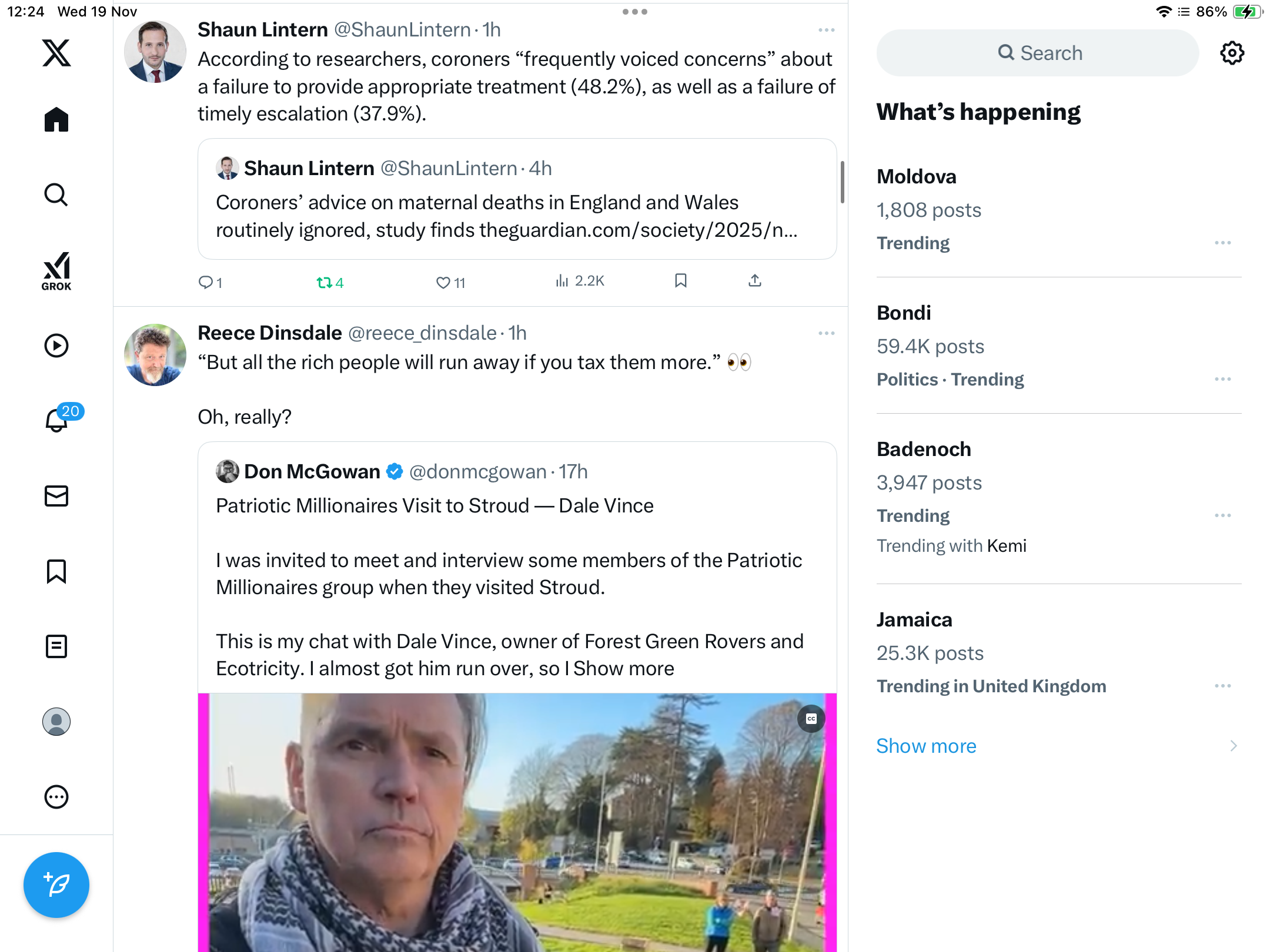The image size is (1270, 952).
Task: Open the sidebar Bookmarks page
Action: 56,571
